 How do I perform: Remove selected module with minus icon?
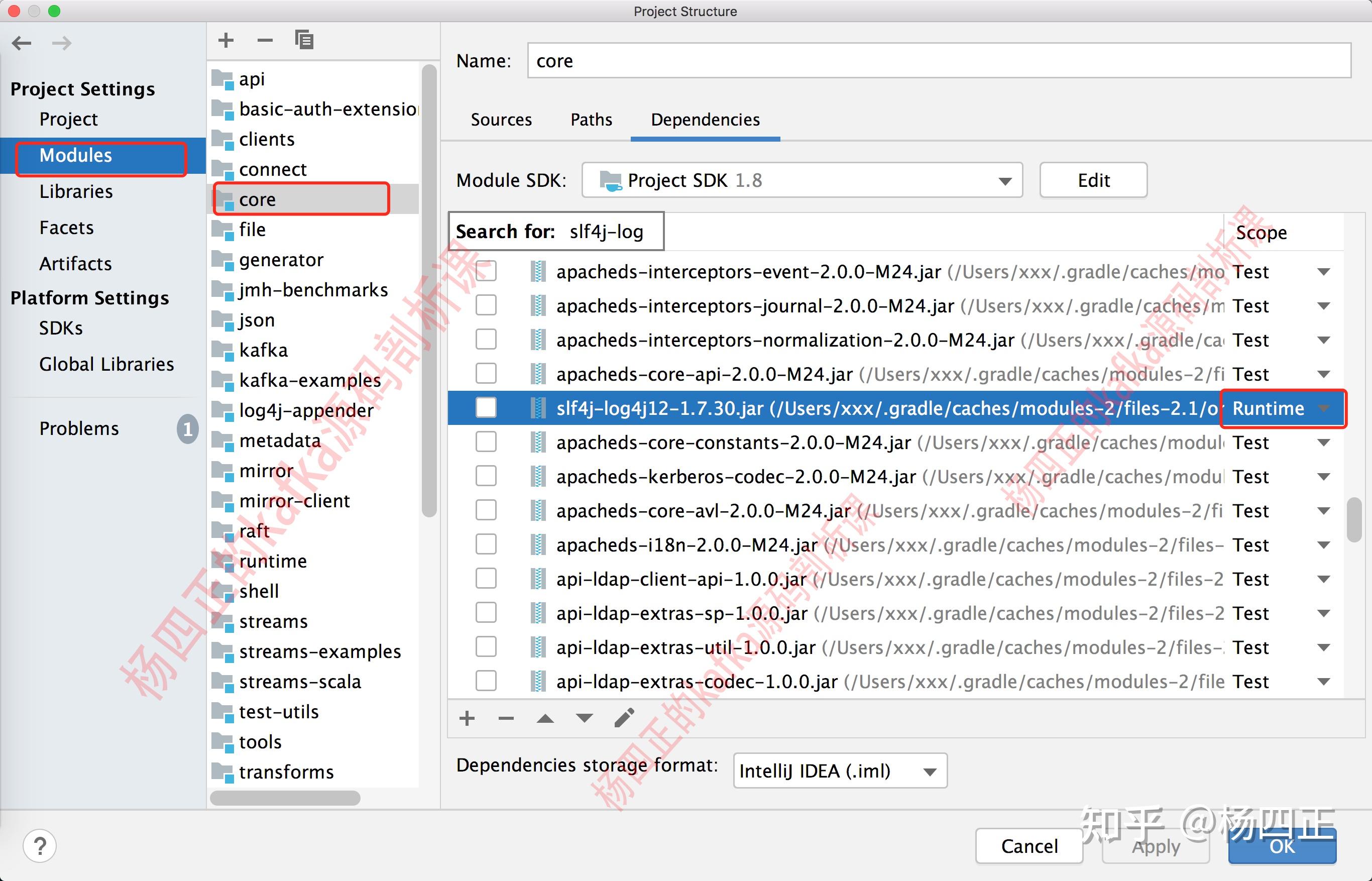point(265,40)
